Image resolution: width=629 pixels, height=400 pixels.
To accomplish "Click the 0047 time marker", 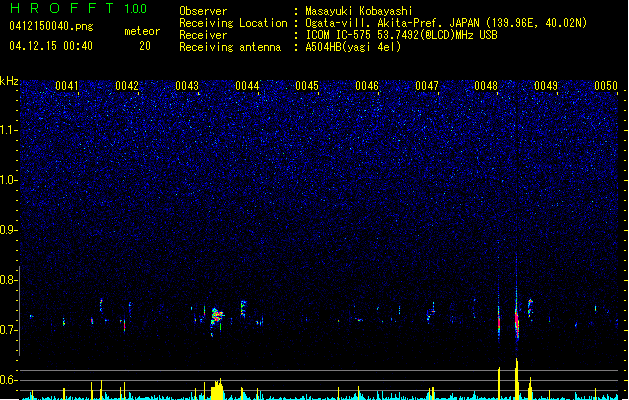I will [427, 86].
